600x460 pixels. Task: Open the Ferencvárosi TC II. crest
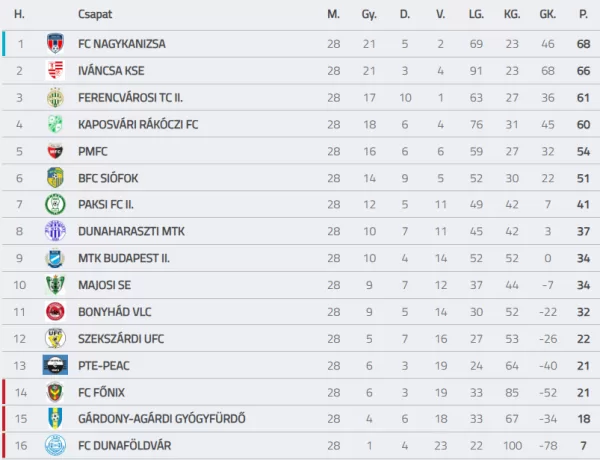tap(55, 98)
